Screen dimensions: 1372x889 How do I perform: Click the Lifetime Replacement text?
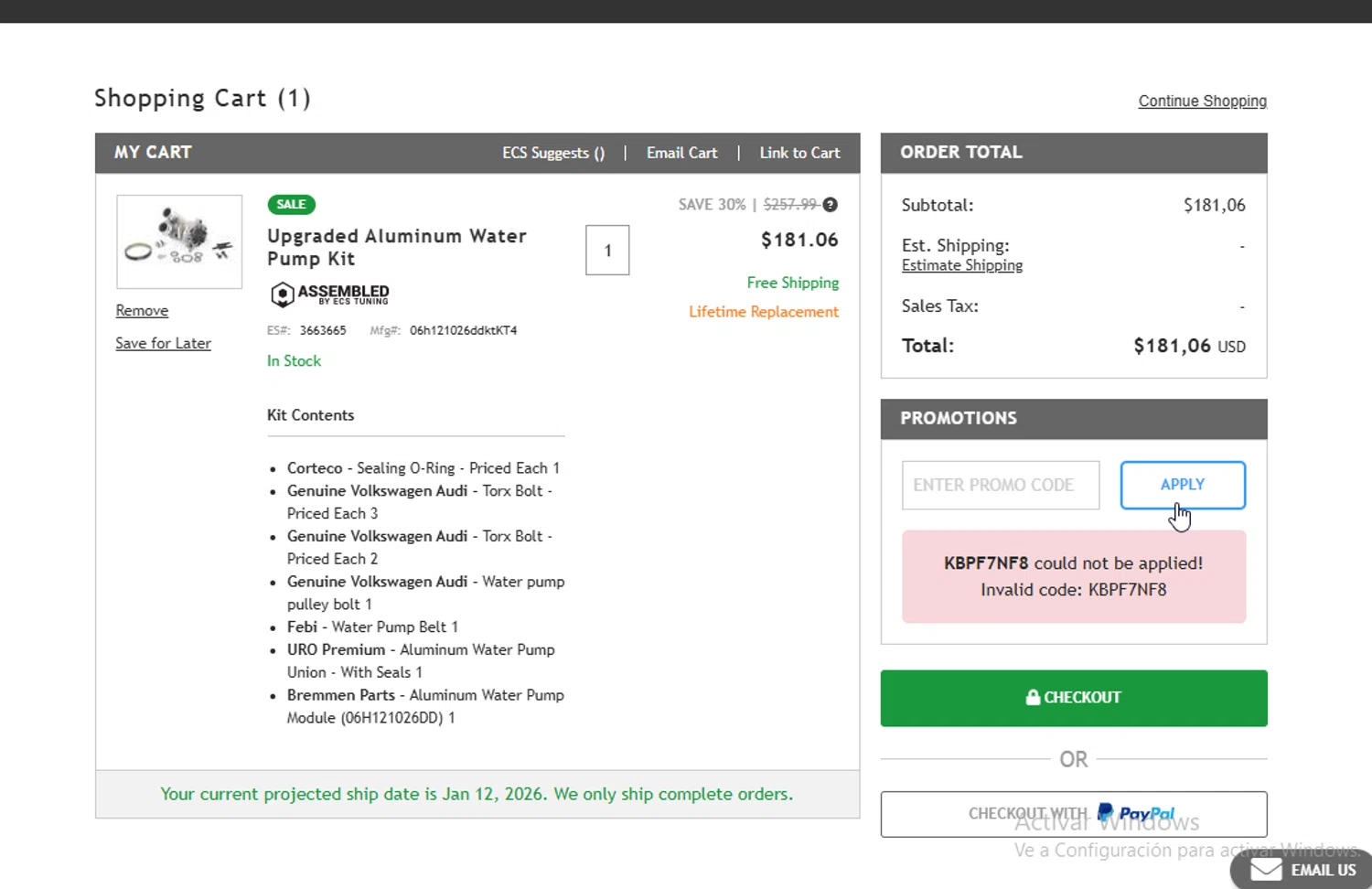click(x=764, y=312)
